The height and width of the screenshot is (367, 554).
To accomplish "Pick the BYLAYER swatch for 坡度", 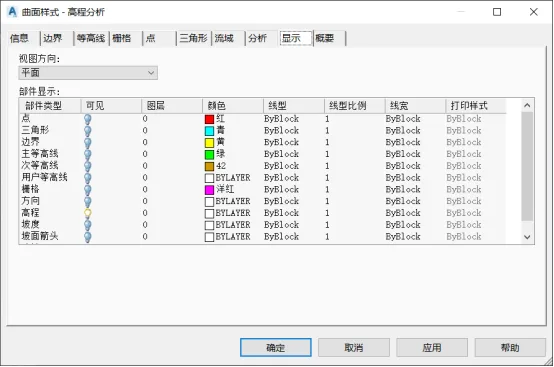I will click(210, 225).
